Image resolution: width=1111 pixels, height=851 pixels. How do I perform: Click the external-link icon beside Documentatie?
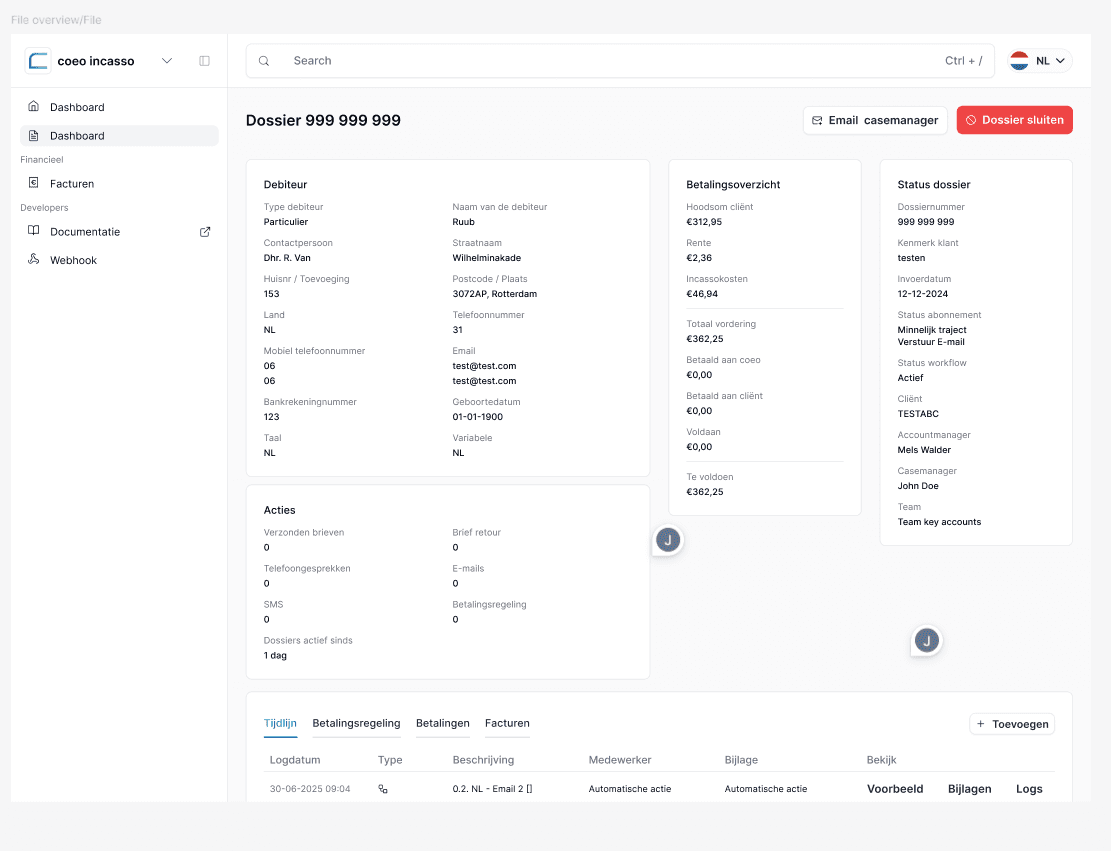(204, 231)
